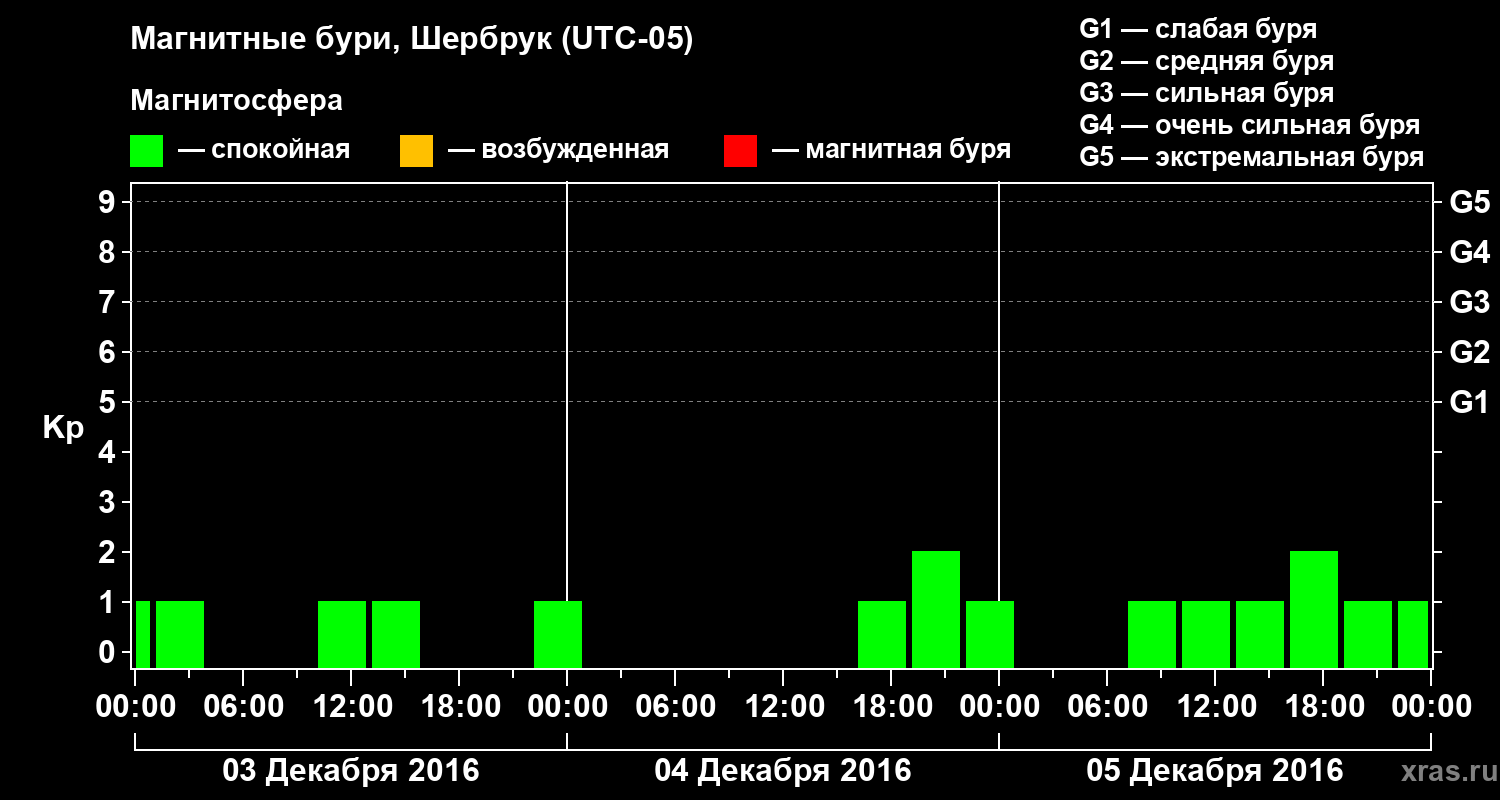
Task: Click the red 'магнитная буря' legend swatch
Action: tap(740, 151)
